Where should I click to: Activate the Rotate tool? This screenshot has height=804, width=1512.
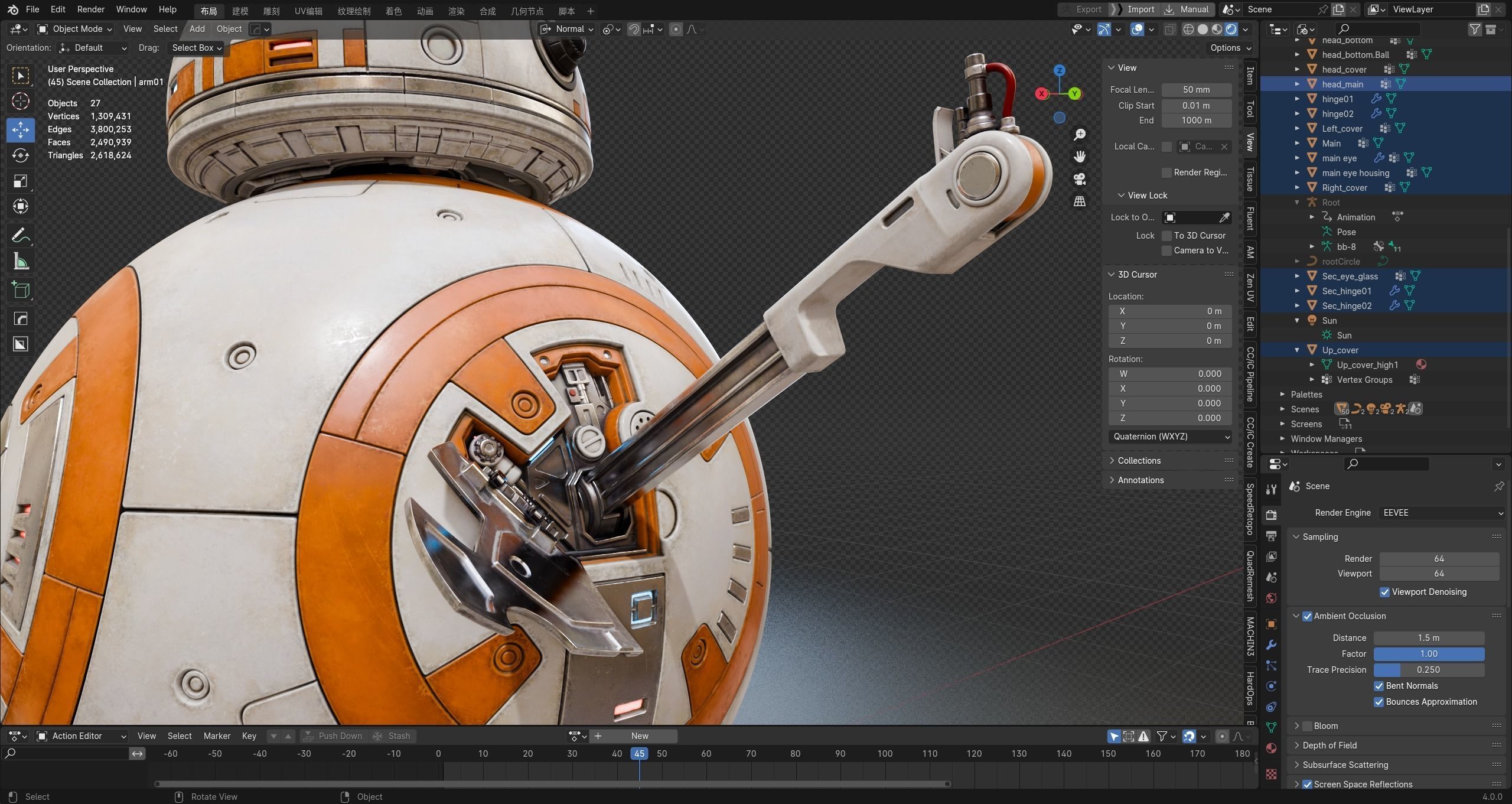tap(21, 155)
